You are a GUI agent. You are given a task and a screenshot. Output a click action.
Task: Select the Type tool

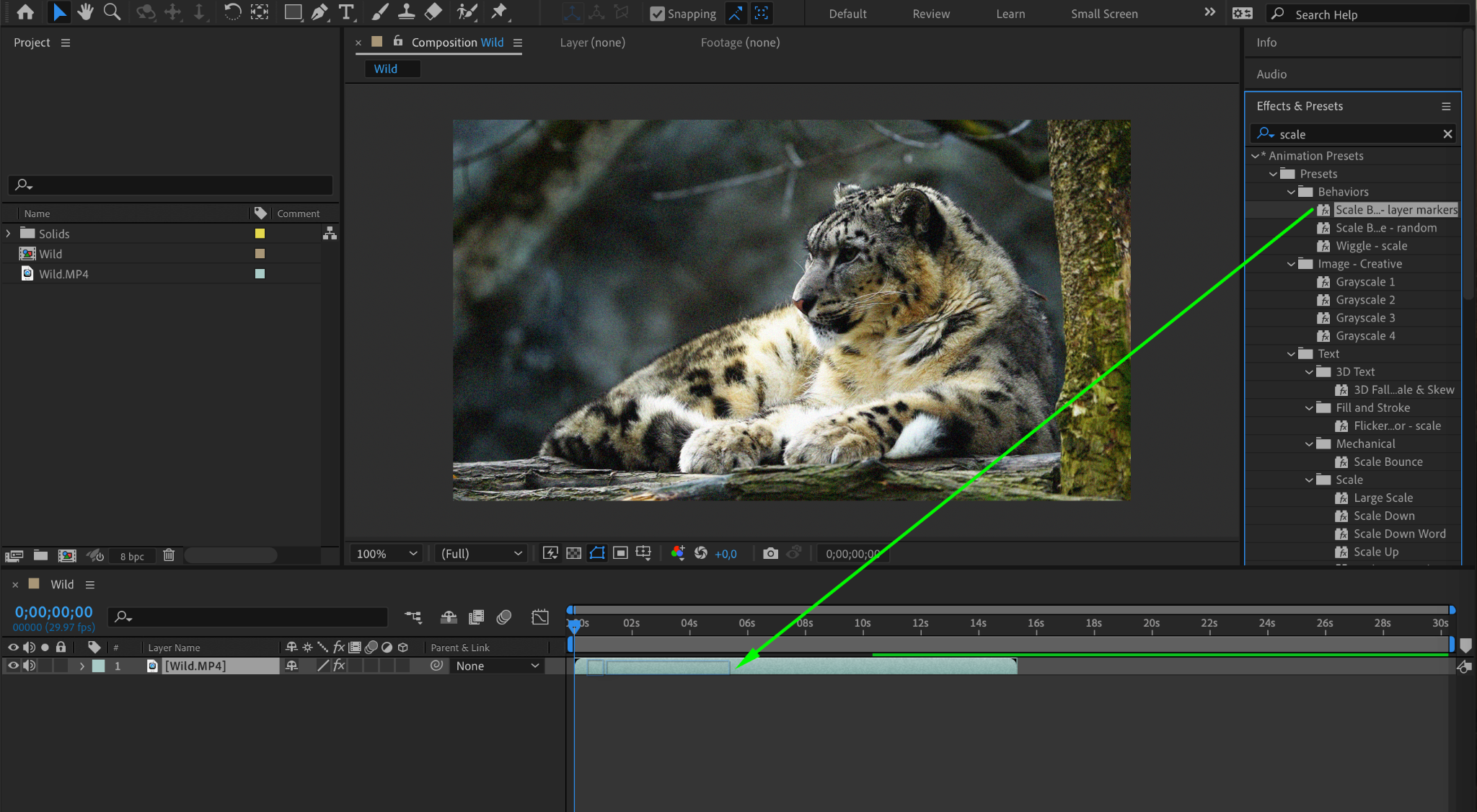point(347,12)
